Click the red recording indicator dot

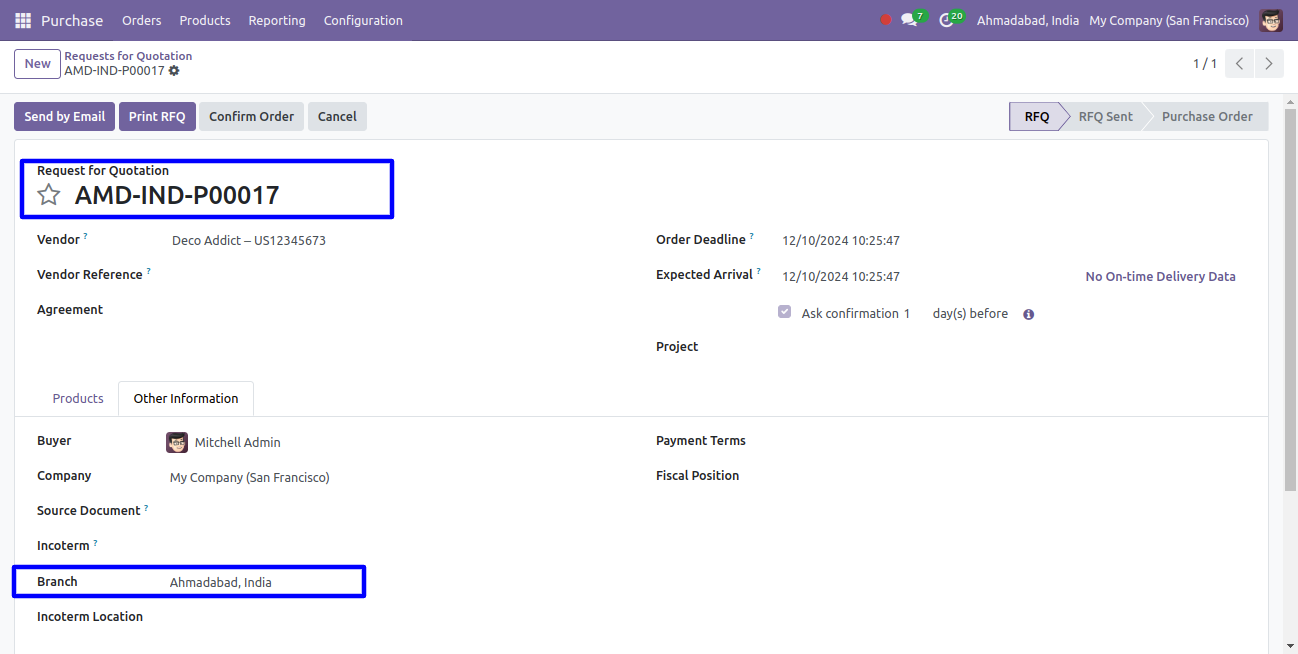pyautogui.click(x=885, y=20)
